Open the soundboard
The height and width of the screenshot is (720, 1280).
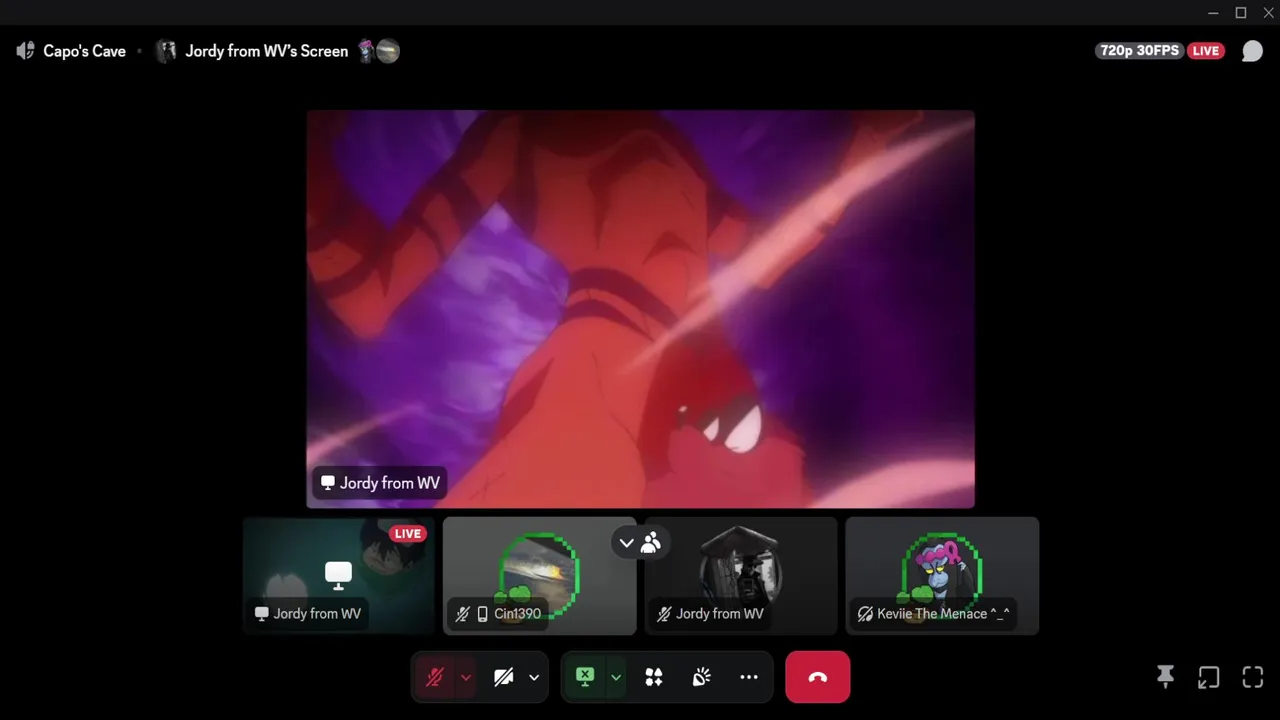(702, 677)
